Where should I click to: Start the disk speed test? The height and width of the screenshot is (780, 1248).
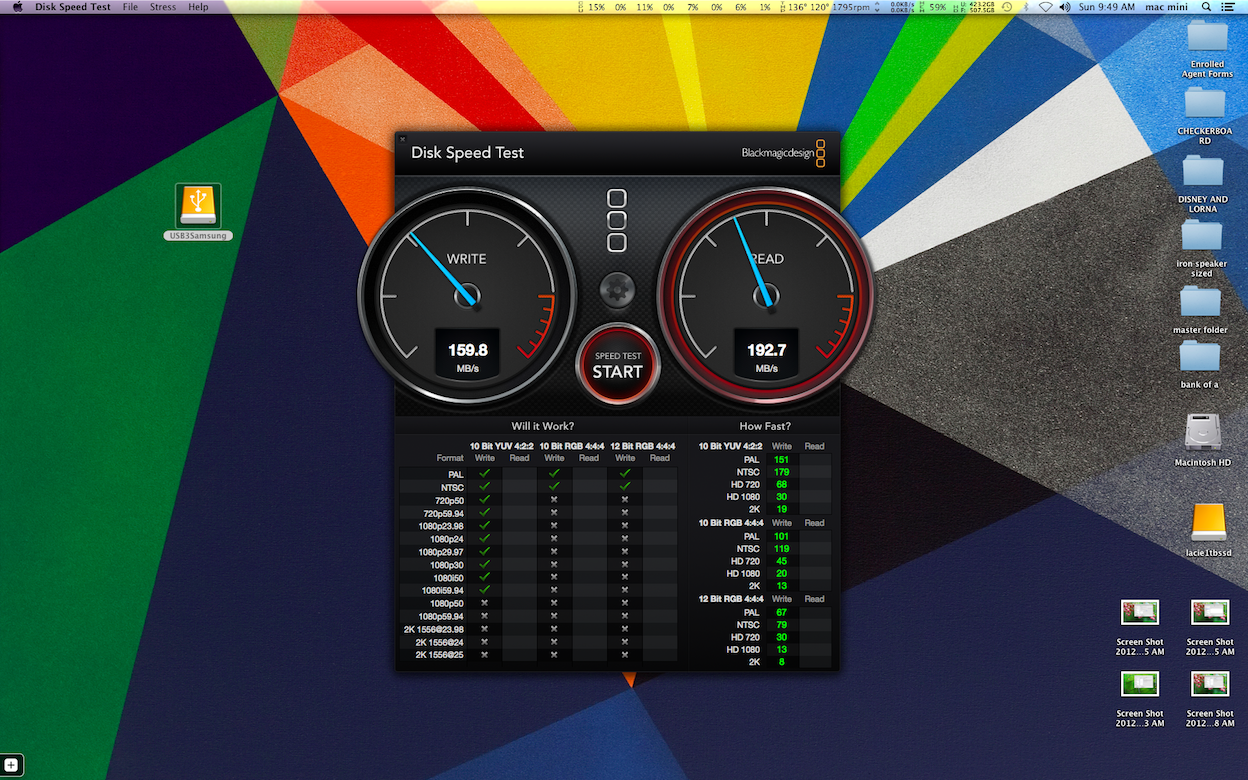(617, 365)
